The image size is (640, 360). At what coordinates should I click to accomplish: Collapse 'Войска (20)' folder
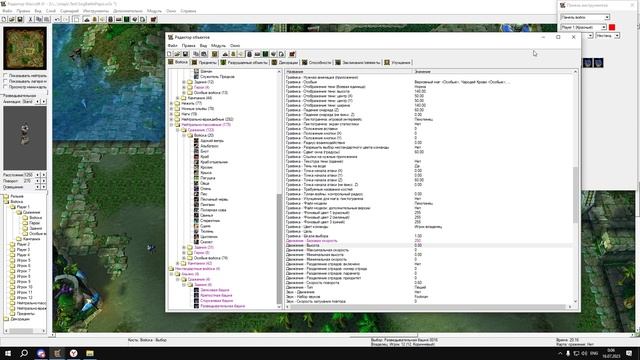click(x=184, y=135)
